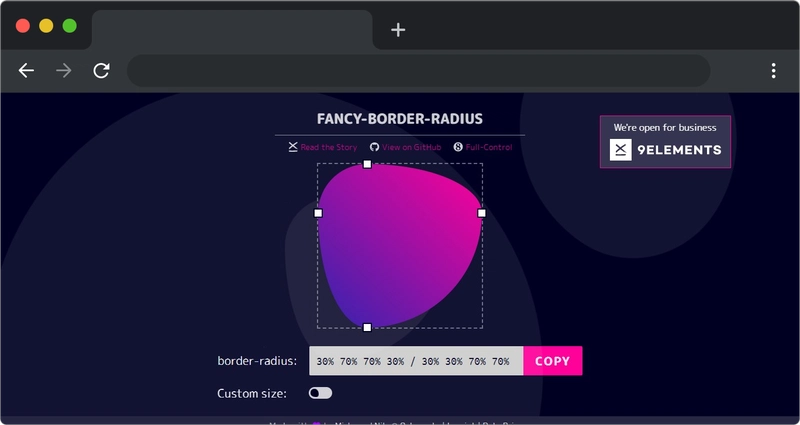Open the Full-Control link
The image size is (800, 425).
point(489,147)
